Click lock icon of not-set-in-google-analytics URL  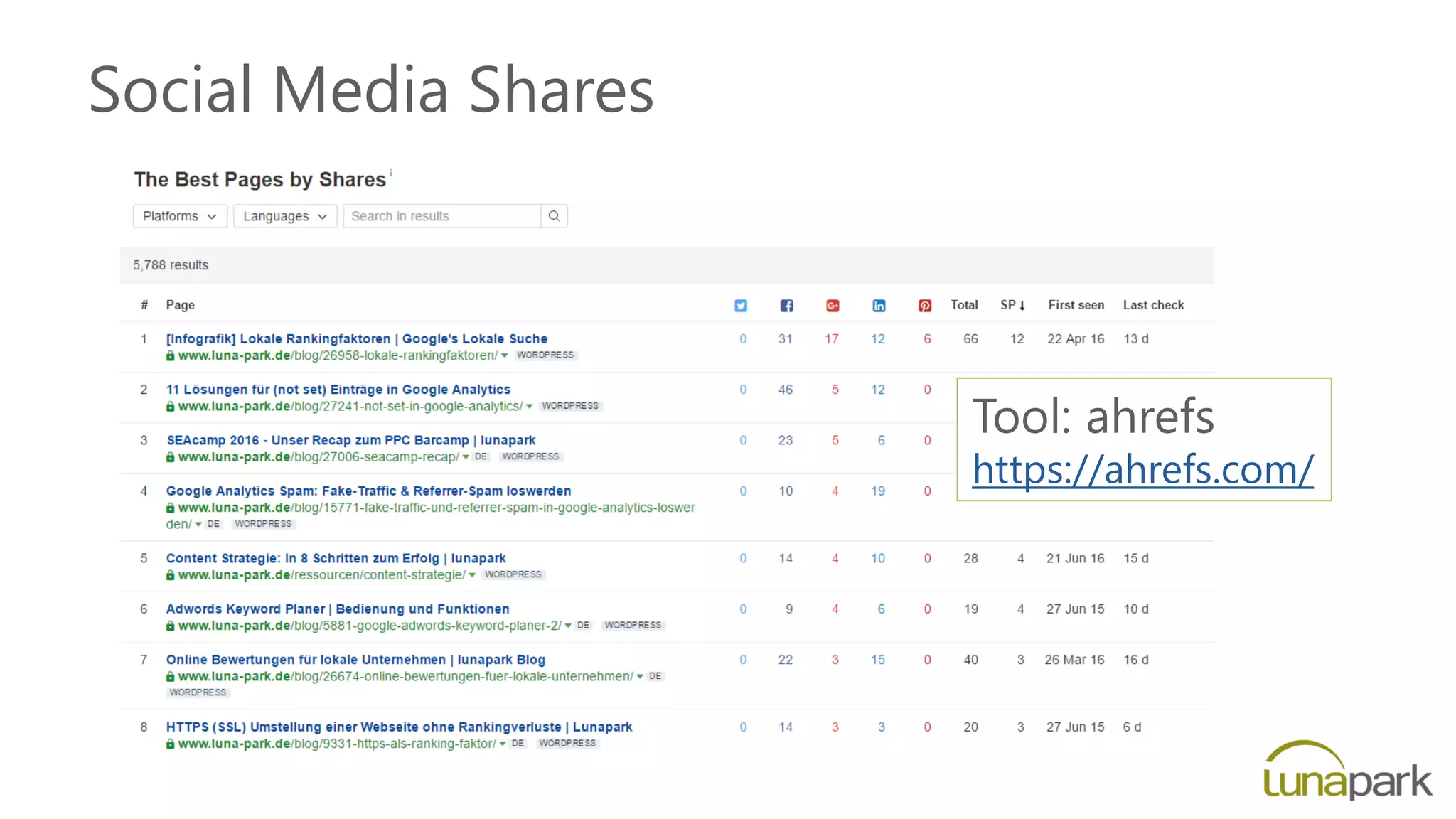(x=170, y=407)
